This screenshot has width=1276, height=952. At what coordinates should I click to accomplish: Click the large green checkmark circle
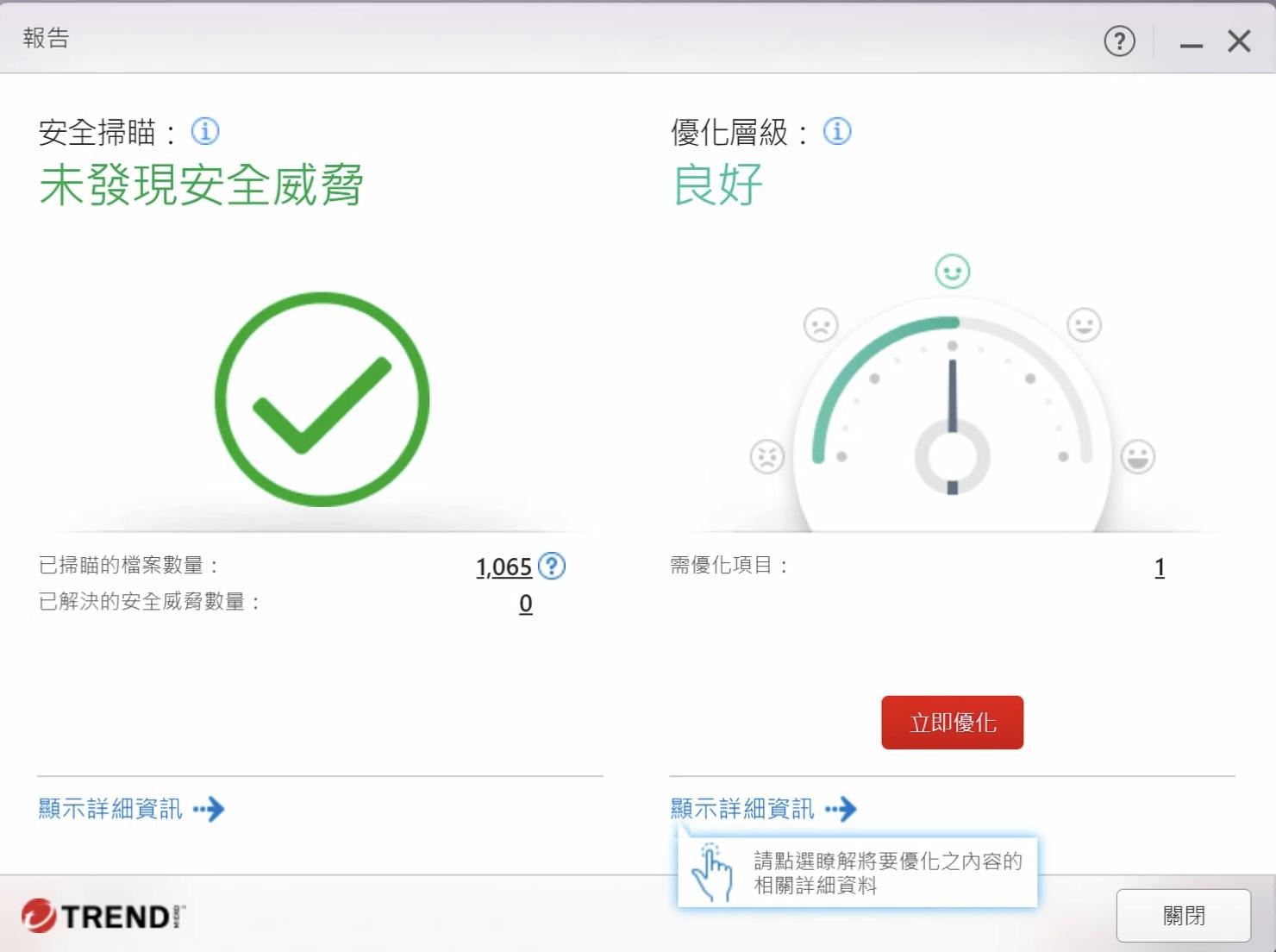pyautogui.click(x=322, y=399)
